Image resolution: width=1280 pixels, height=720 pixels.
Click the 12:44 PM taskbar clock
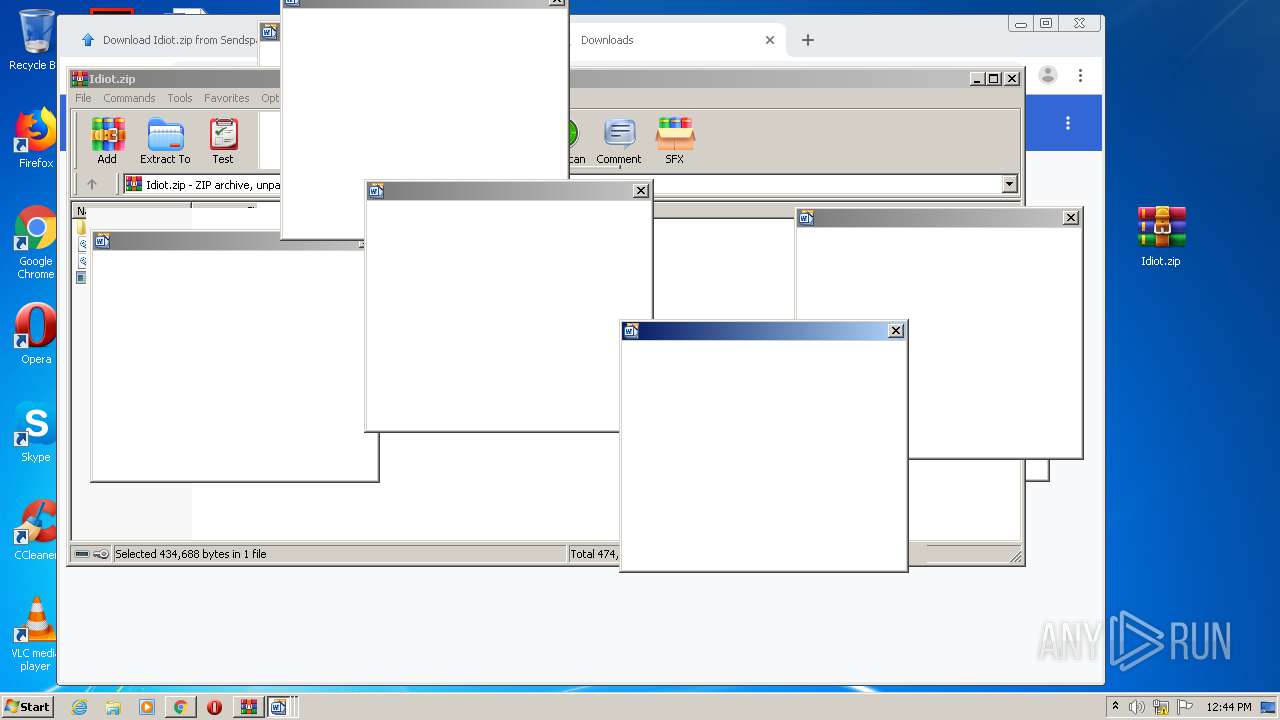click(x=1229, y=707)
